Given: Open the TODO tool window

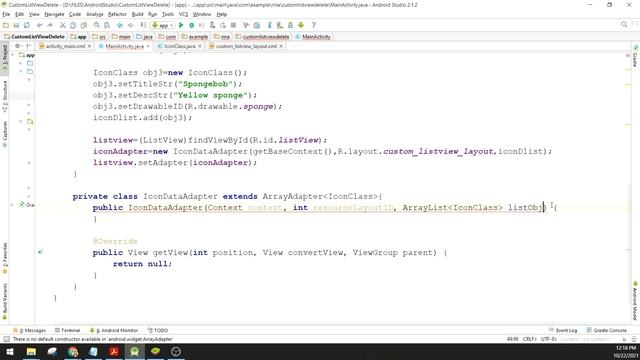Looking at the screenshot, I should (158, 330).
